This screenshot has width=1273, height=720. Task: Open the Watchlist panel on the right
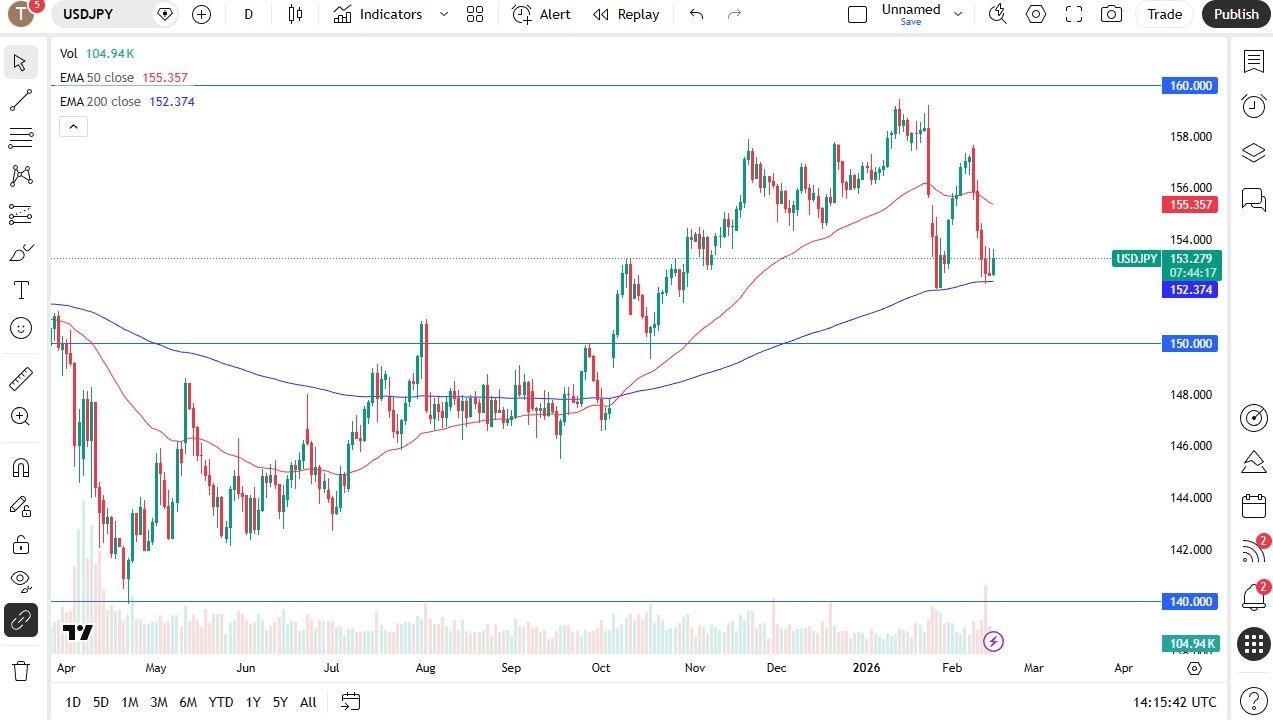tap(1254, 62)
